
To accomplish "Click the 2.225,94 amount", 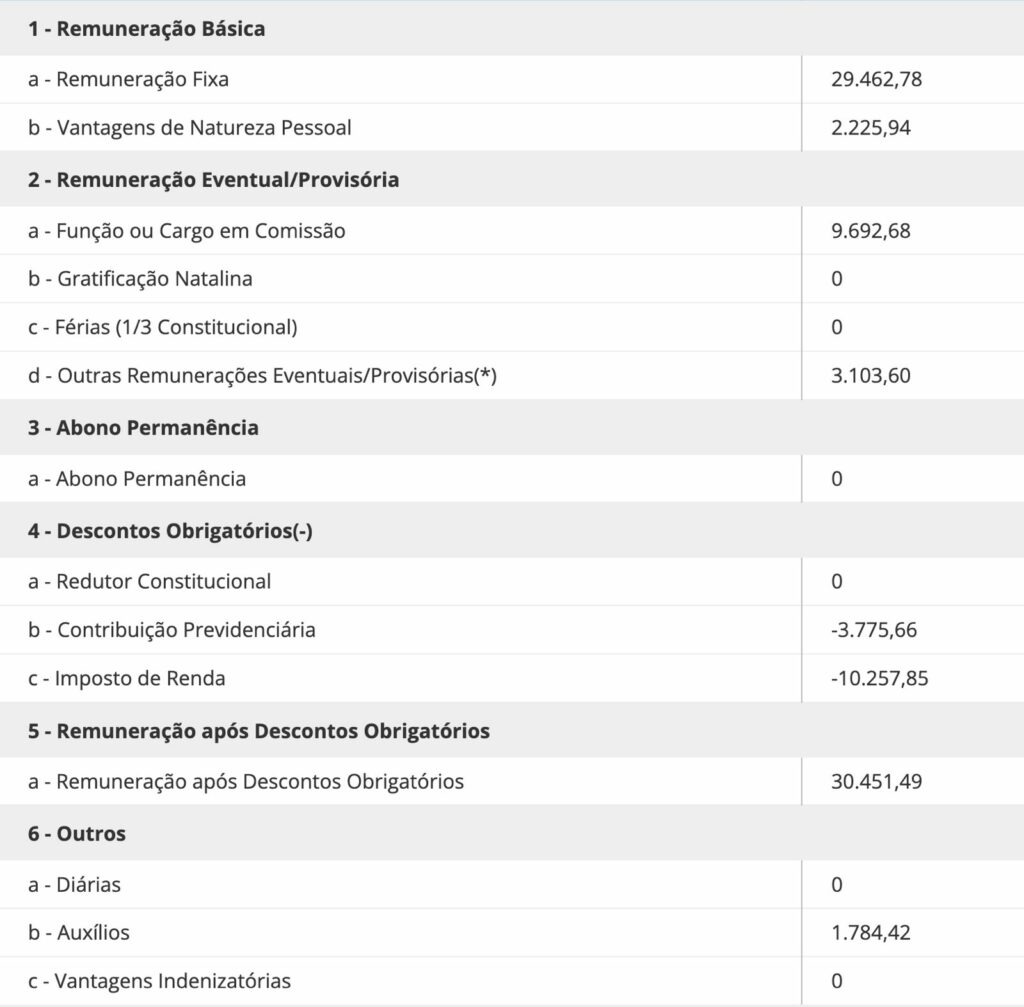I will coord(870,128).
